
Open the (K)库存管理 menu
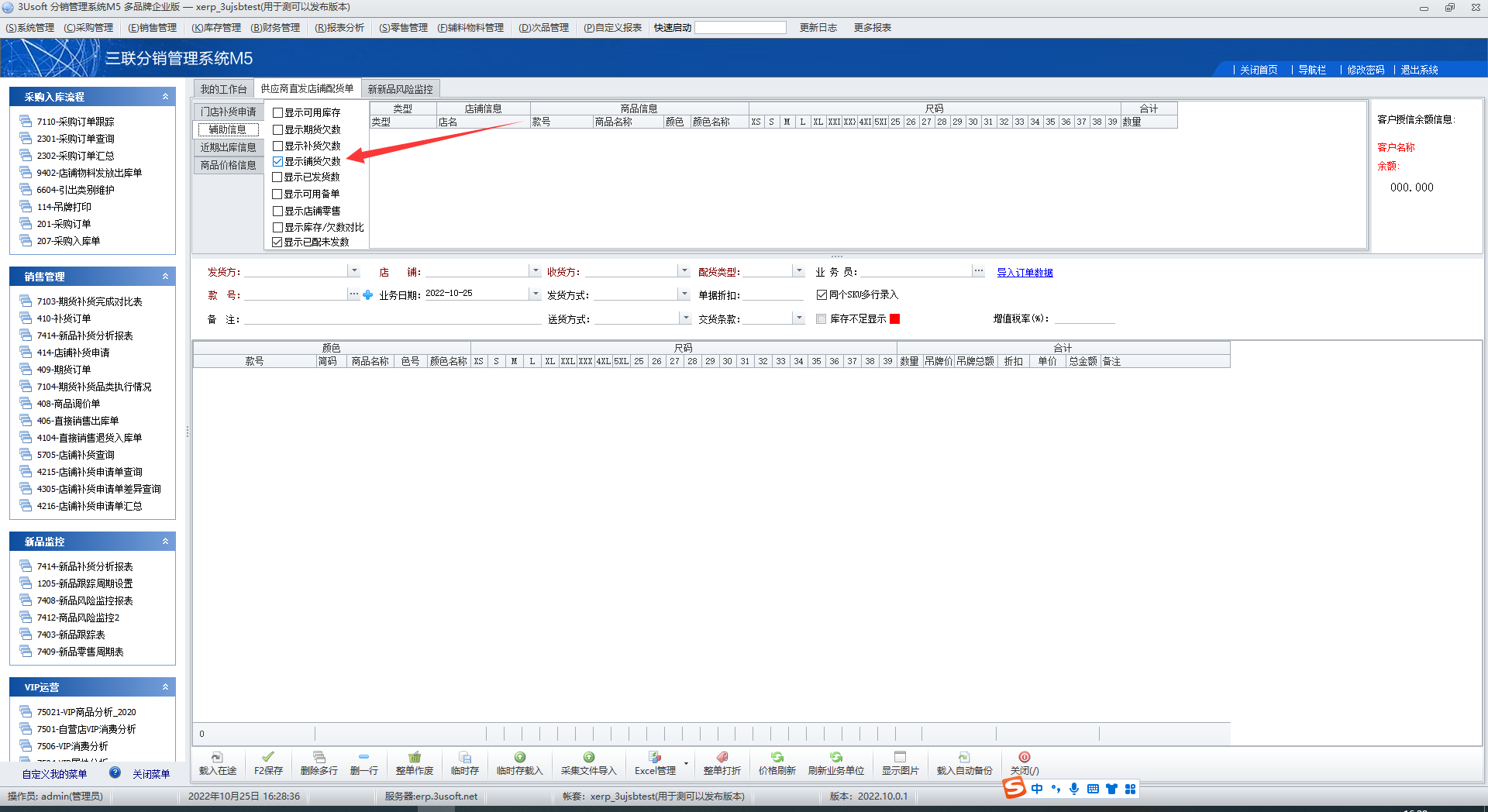tap(216, 28)
